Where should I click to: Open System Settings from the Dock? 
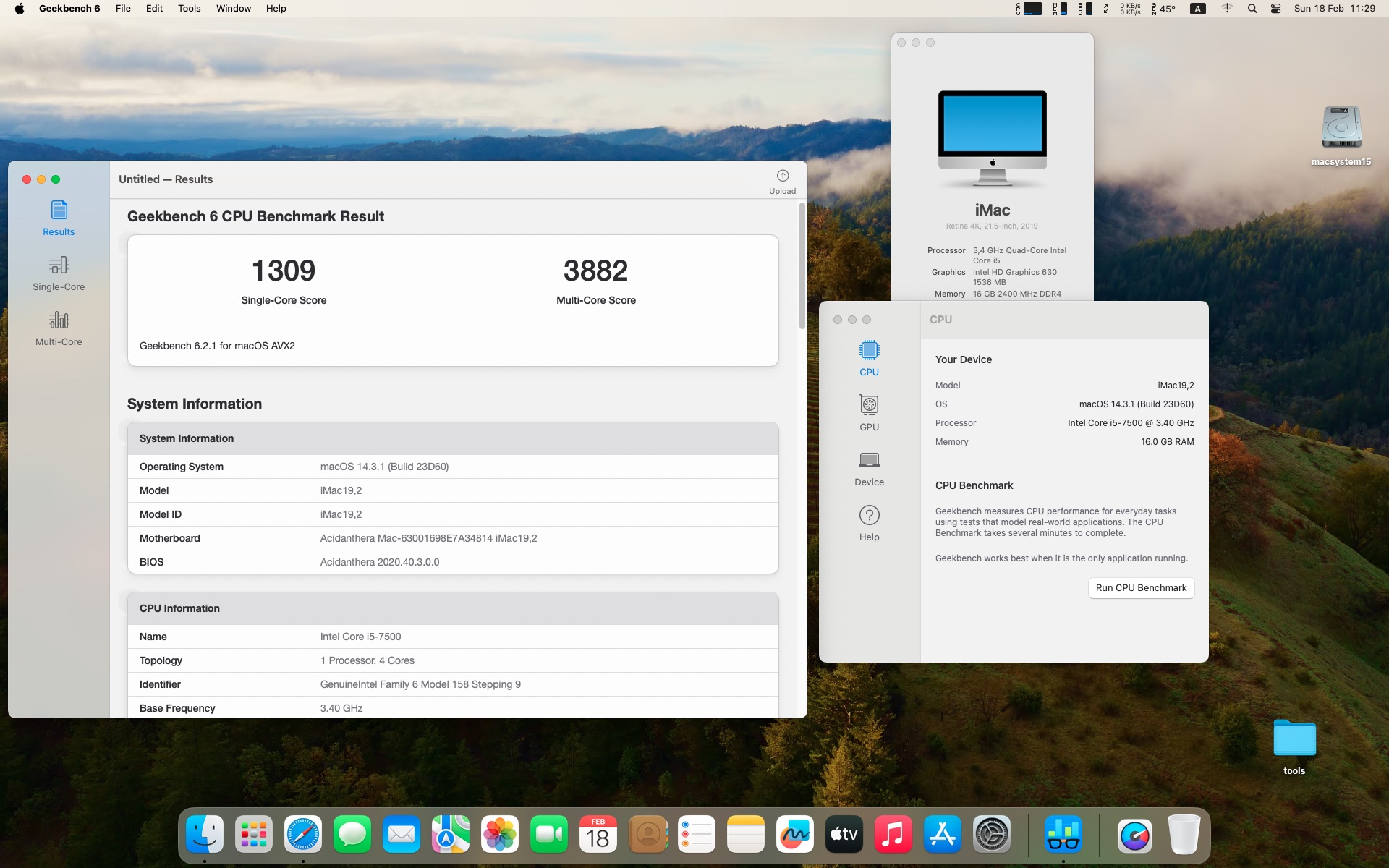992,834
